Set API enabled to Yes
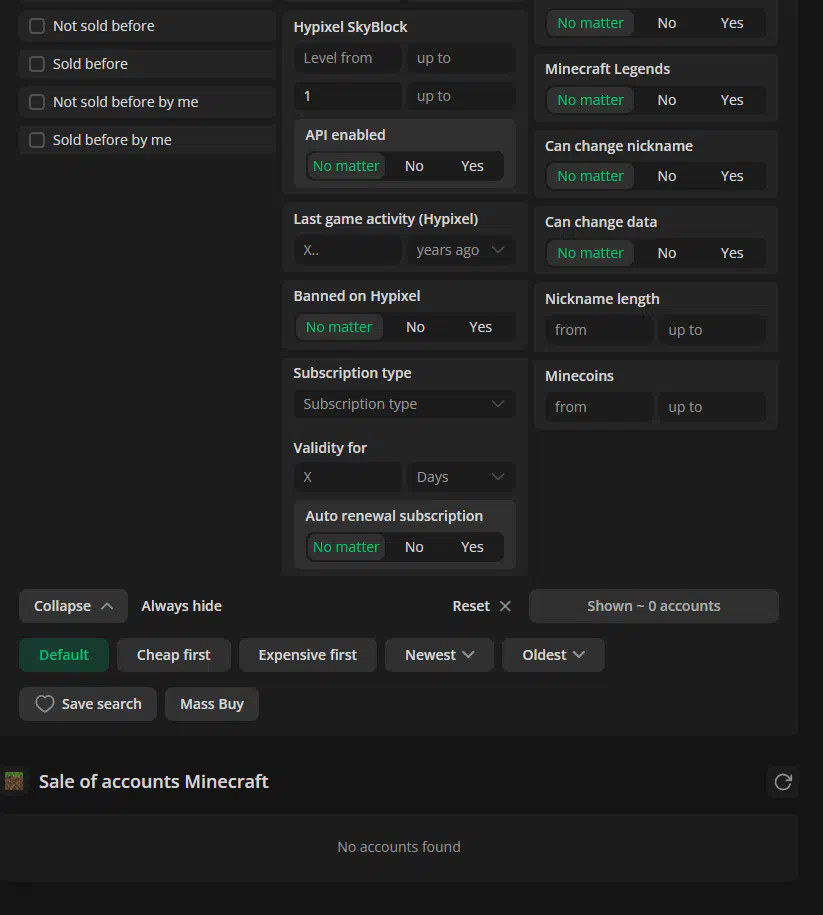 click(472, 166)
